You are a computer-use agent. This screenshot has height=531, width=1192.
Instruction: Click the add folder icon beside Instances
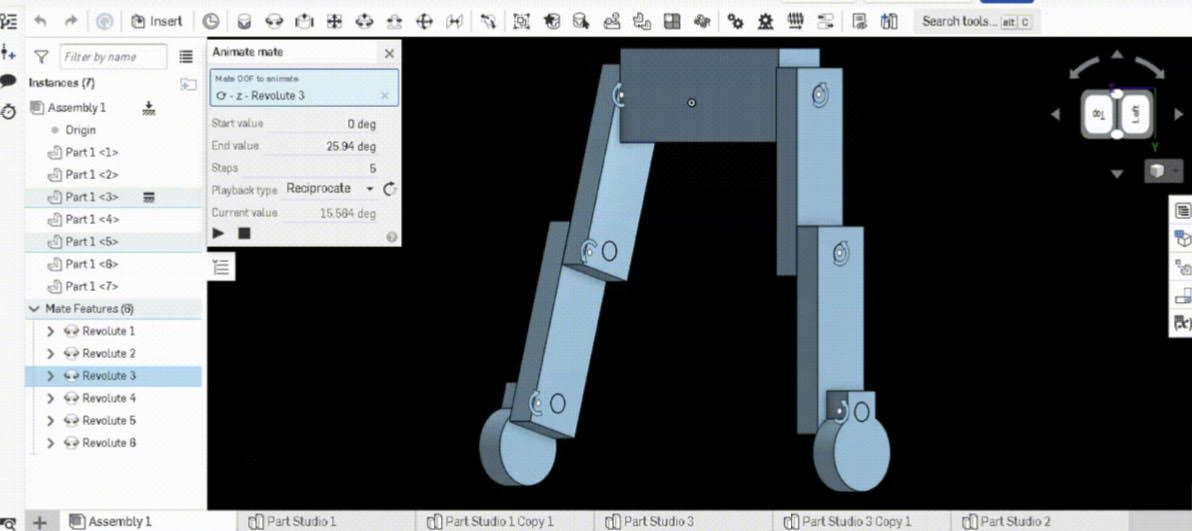pos(188,84)
